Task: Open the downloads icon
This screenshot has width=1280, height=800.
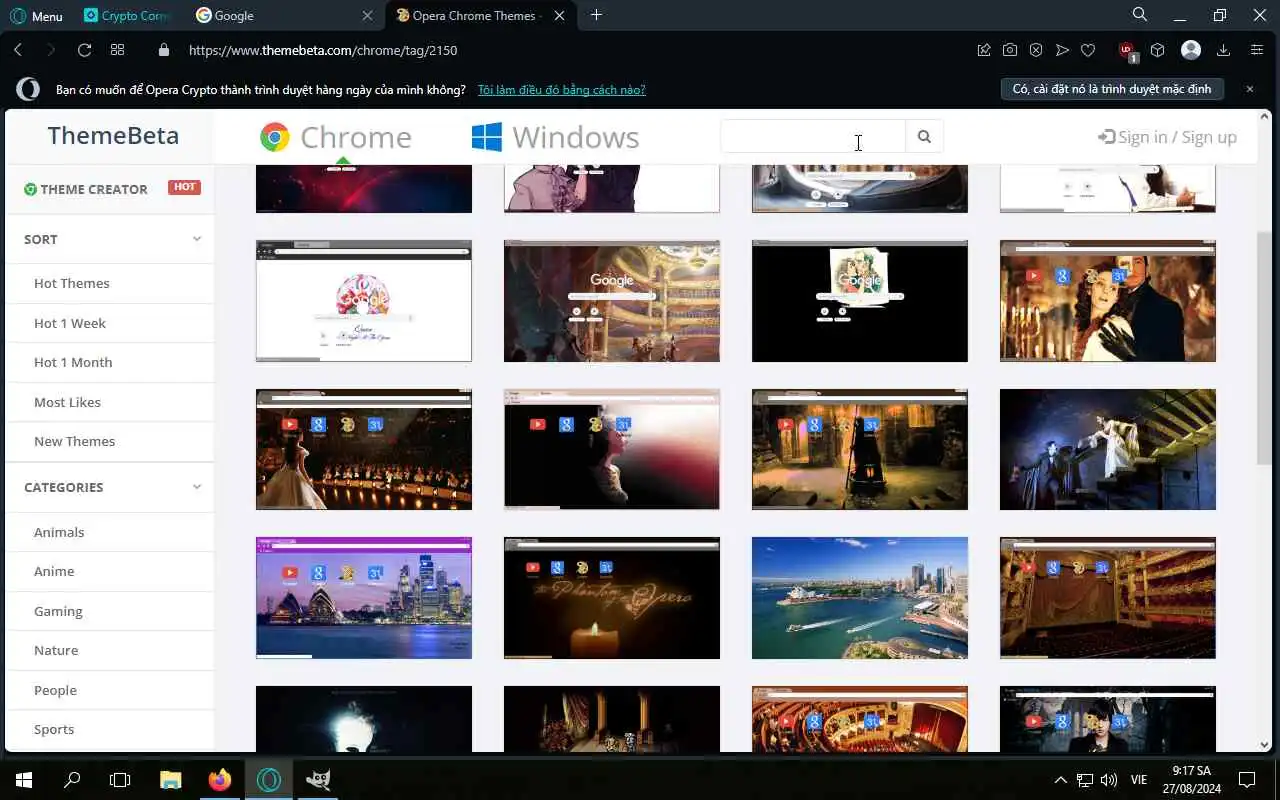Action: point(1222,50)
